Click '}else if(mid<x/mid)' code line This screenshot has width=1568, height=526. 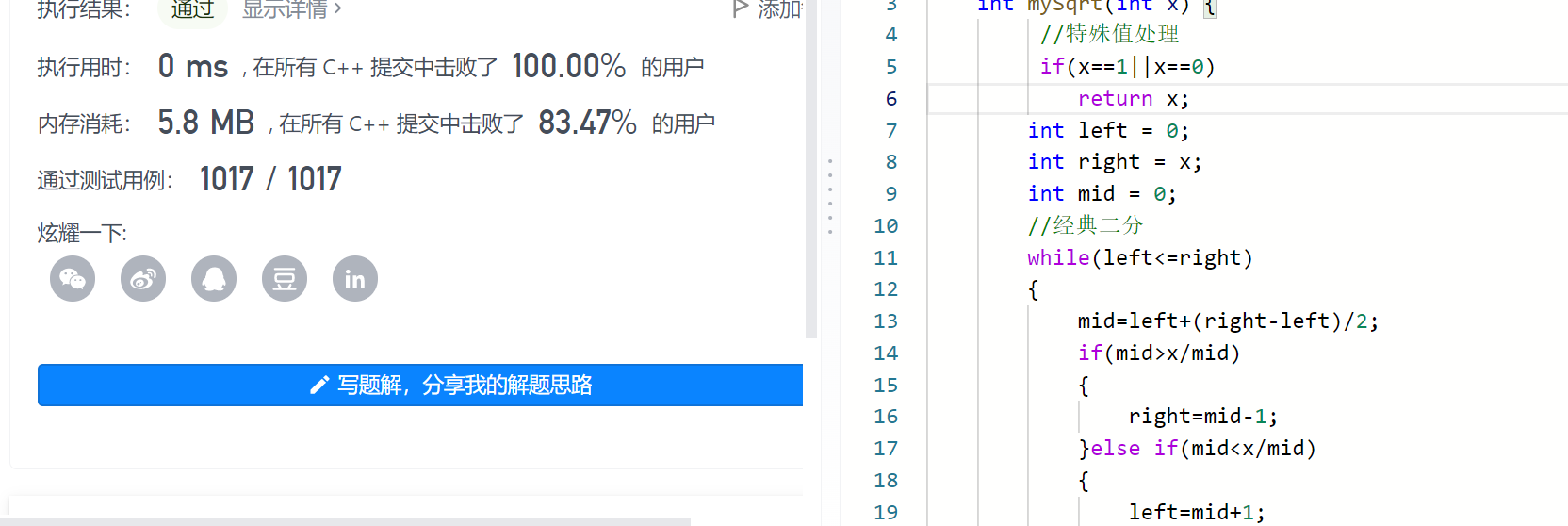[1197, 449]
